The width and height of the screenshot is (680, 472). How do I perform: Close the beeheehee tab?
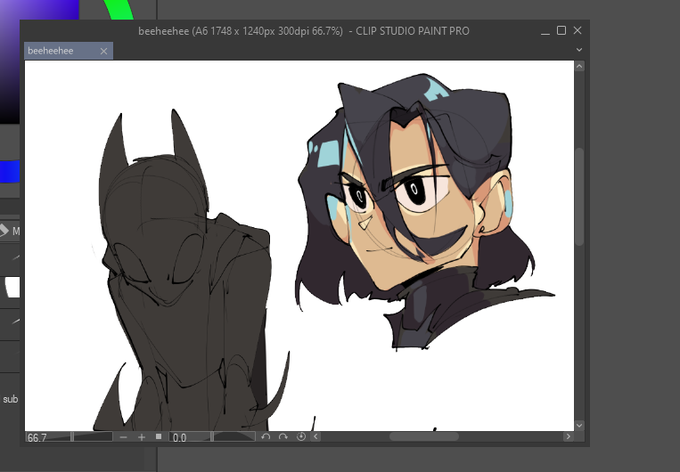104,51
